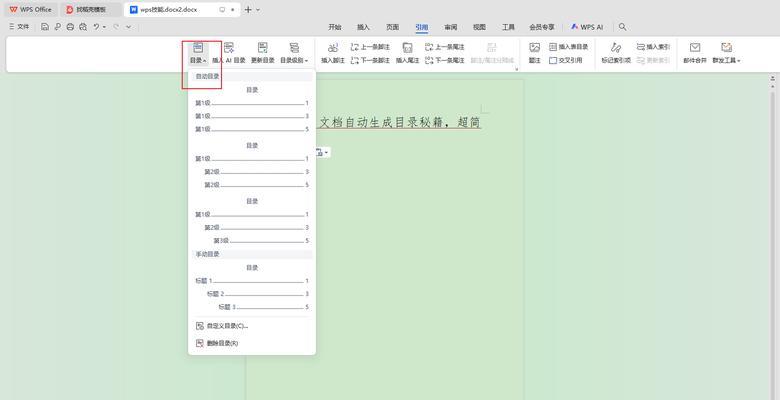Click the 插入 AI 目录 icon

pyautogui.click(x=229, y=48)
